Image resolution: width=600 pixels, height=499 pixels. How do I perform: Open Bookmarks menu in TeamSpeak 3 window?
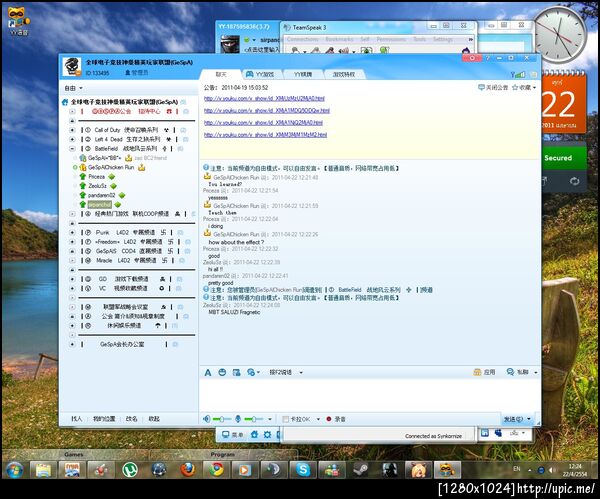pos(339,39)
